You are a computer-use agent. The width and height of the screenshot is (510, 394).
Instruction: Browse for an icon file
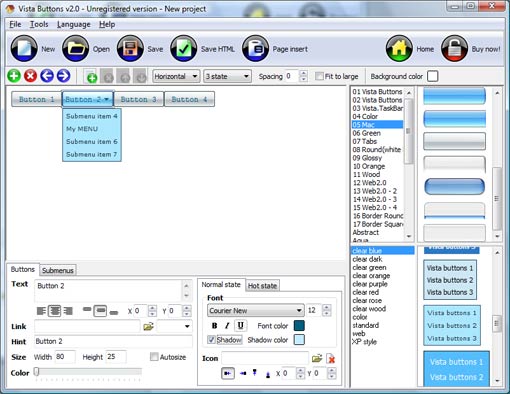click(317, 358)
